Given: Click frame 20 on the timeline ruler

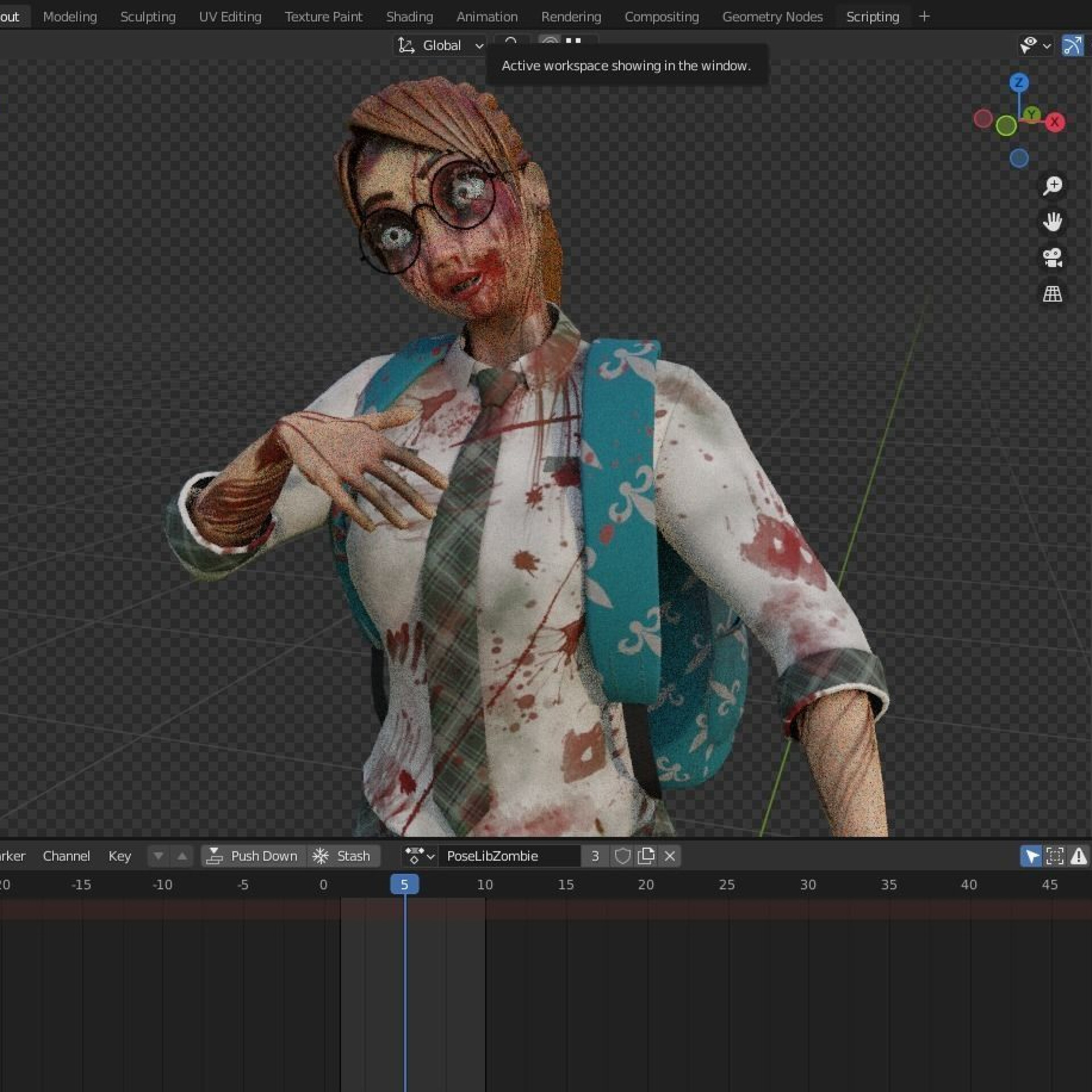Looking at the screenshot, I should click(x=646, y=884).
